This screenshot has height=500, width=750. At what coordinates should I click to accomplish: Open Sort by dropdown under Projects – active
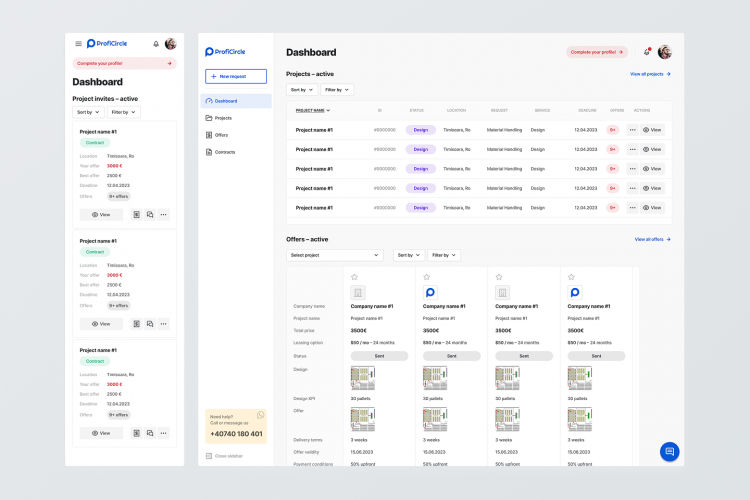click(302, 89)
